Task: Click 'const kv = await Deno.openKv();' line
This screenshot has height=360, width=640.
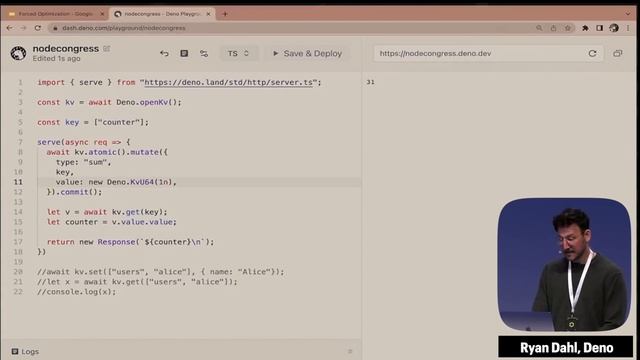Action: 109,102
